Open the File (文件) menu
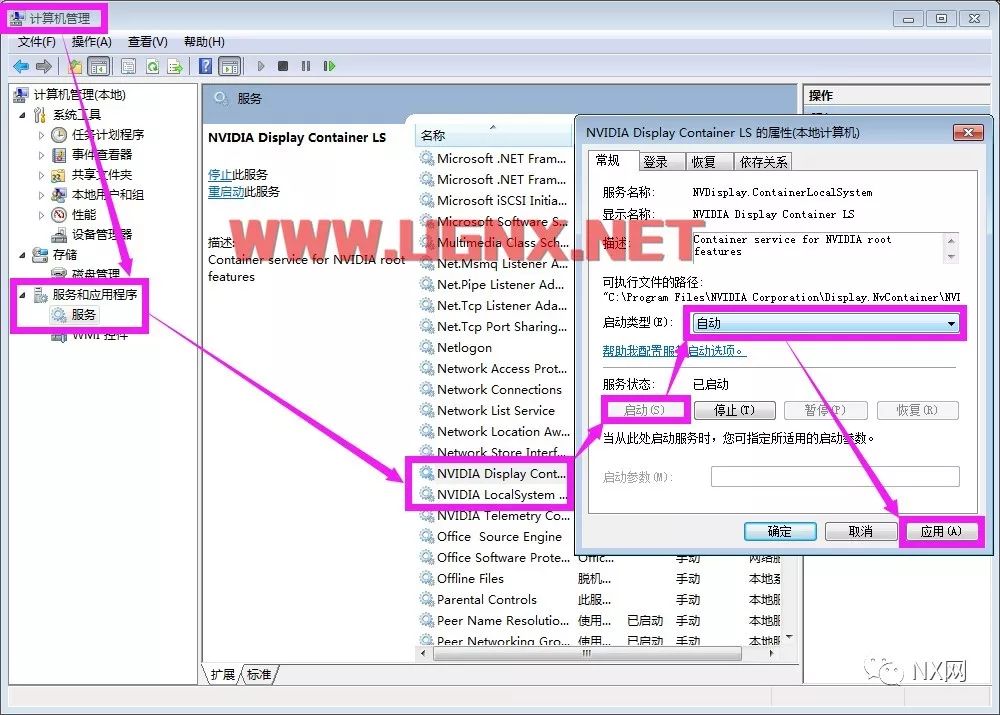The height and width of the screenshot is (715, 1000). pyautogui.click(x=36, y=41)
